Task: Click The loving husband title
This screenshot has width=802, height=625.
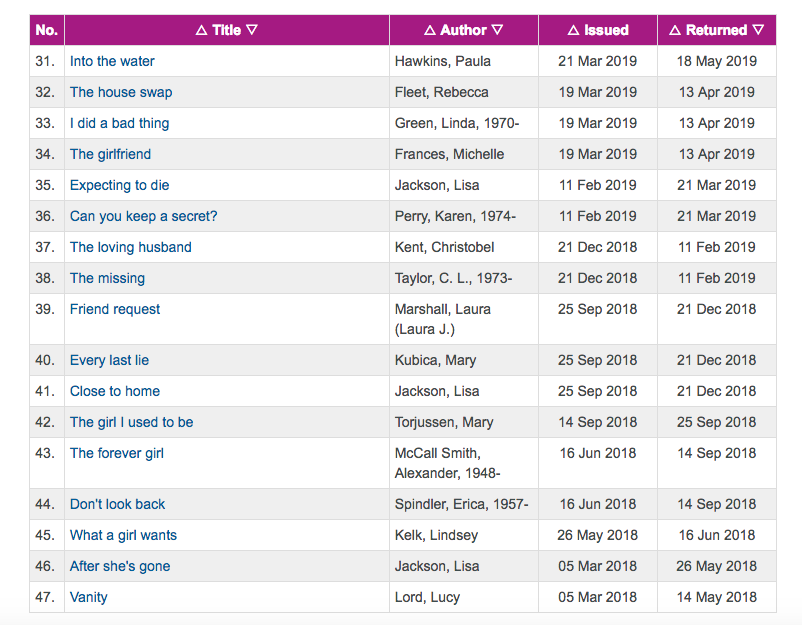Action: [x=130, y=247]
